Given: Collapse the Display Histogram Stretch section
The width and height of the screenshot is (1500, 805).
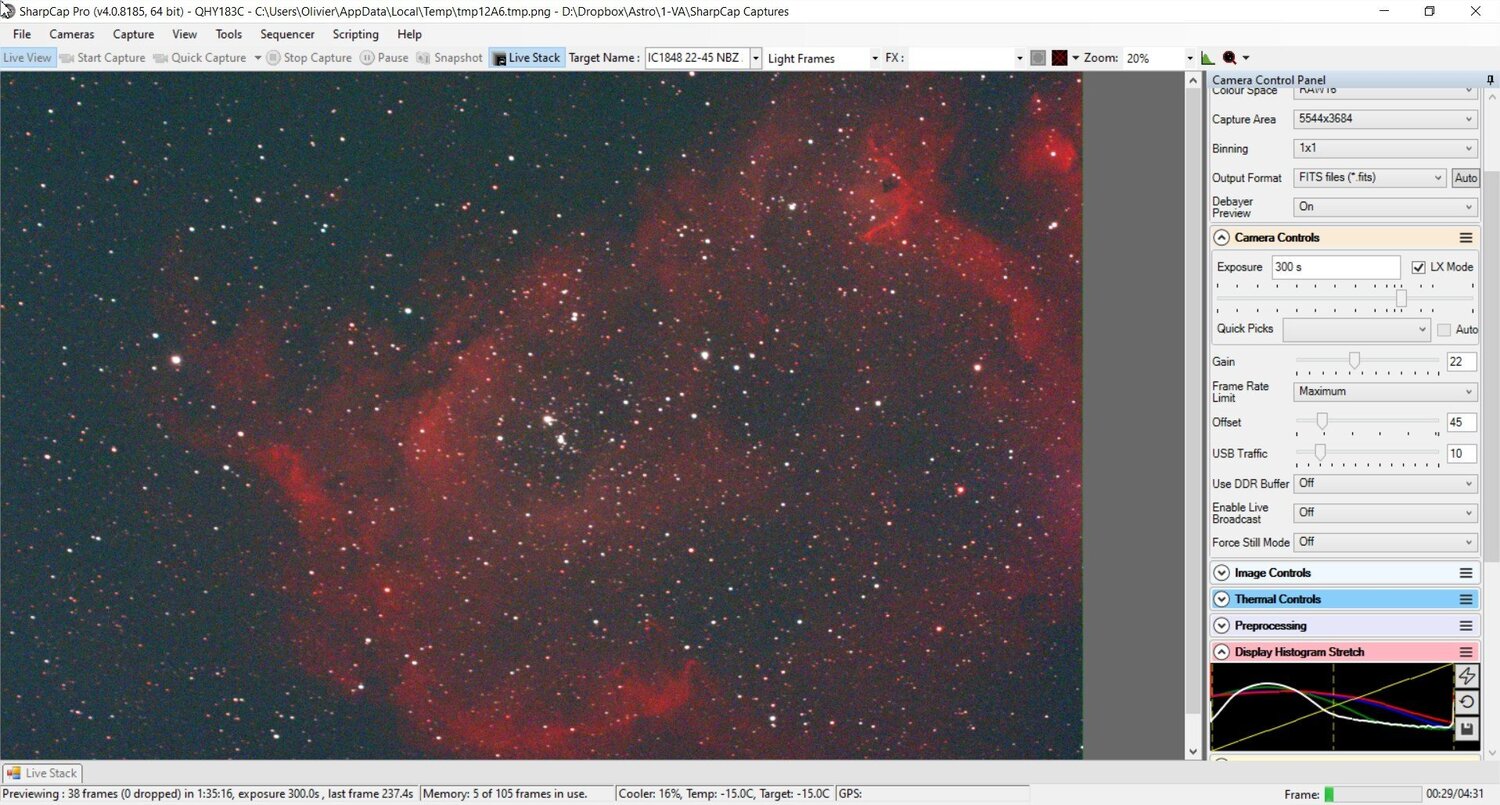Looking at the screenshot, I should pos(1221,651).
